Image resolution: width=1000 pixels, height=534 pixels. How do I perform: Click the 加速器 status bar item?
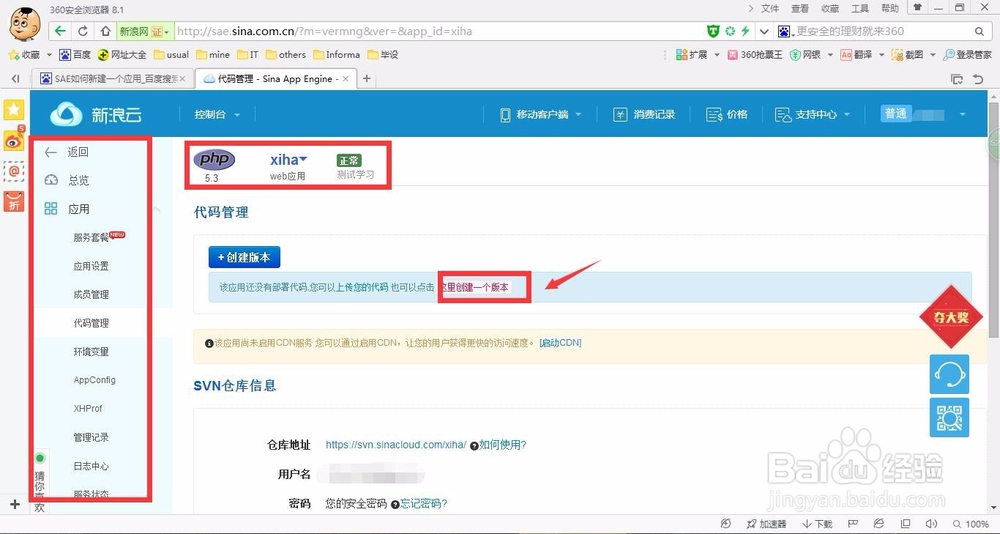point(765,524)
